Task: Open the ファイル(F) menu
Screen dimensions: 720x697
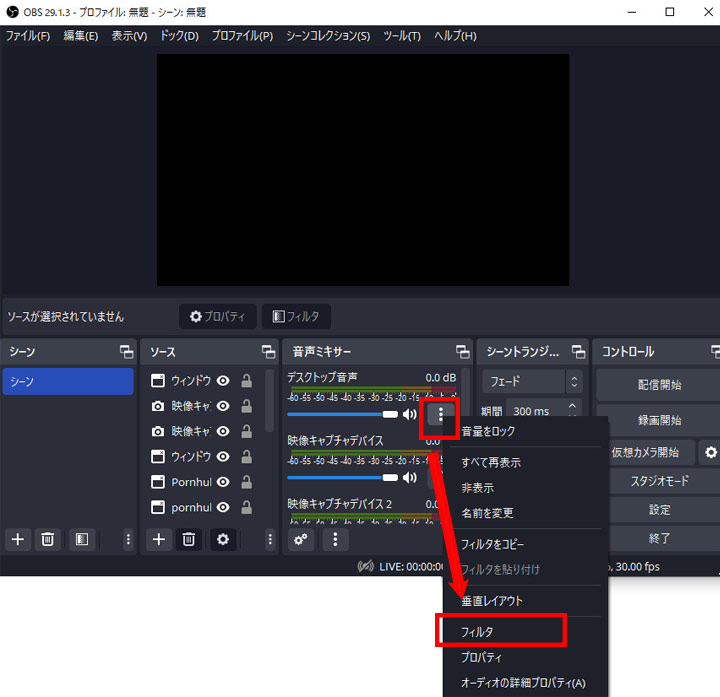Action: (28, 36)
